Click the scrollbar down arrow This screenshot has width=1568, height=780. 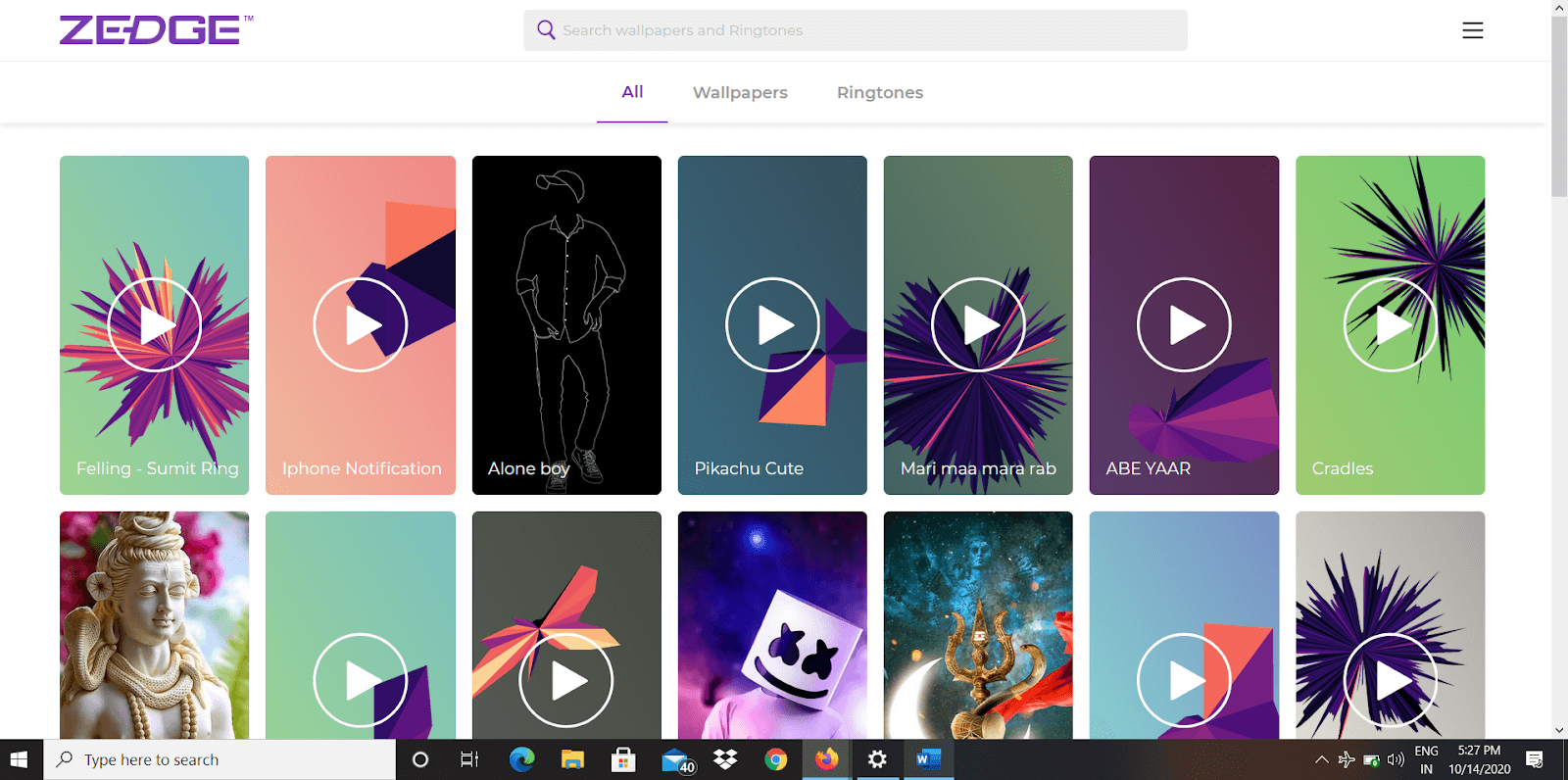pos(1559,730)
